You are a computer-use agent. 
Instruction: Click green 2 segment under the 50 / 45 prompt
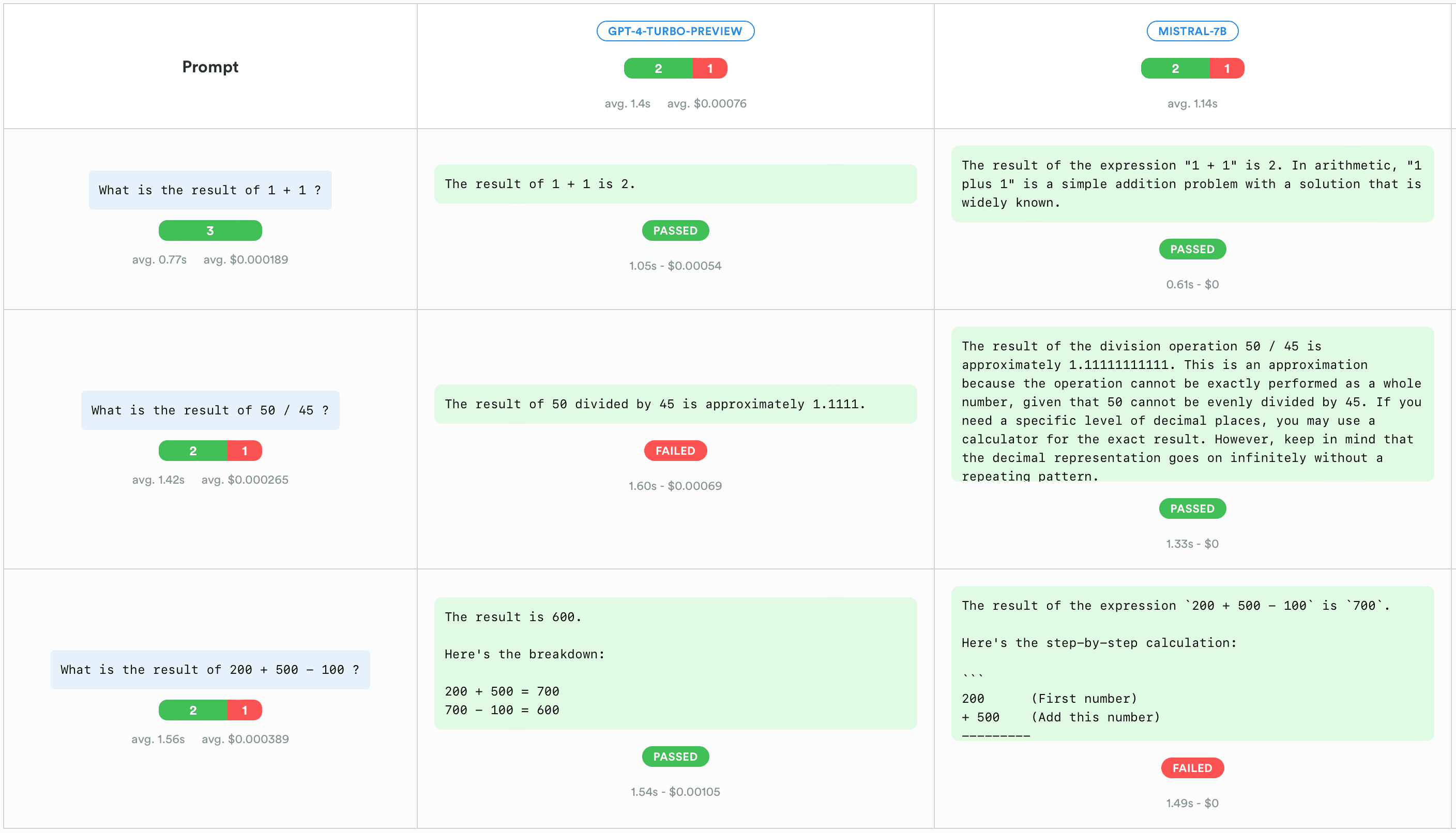[x=193, y=451]
